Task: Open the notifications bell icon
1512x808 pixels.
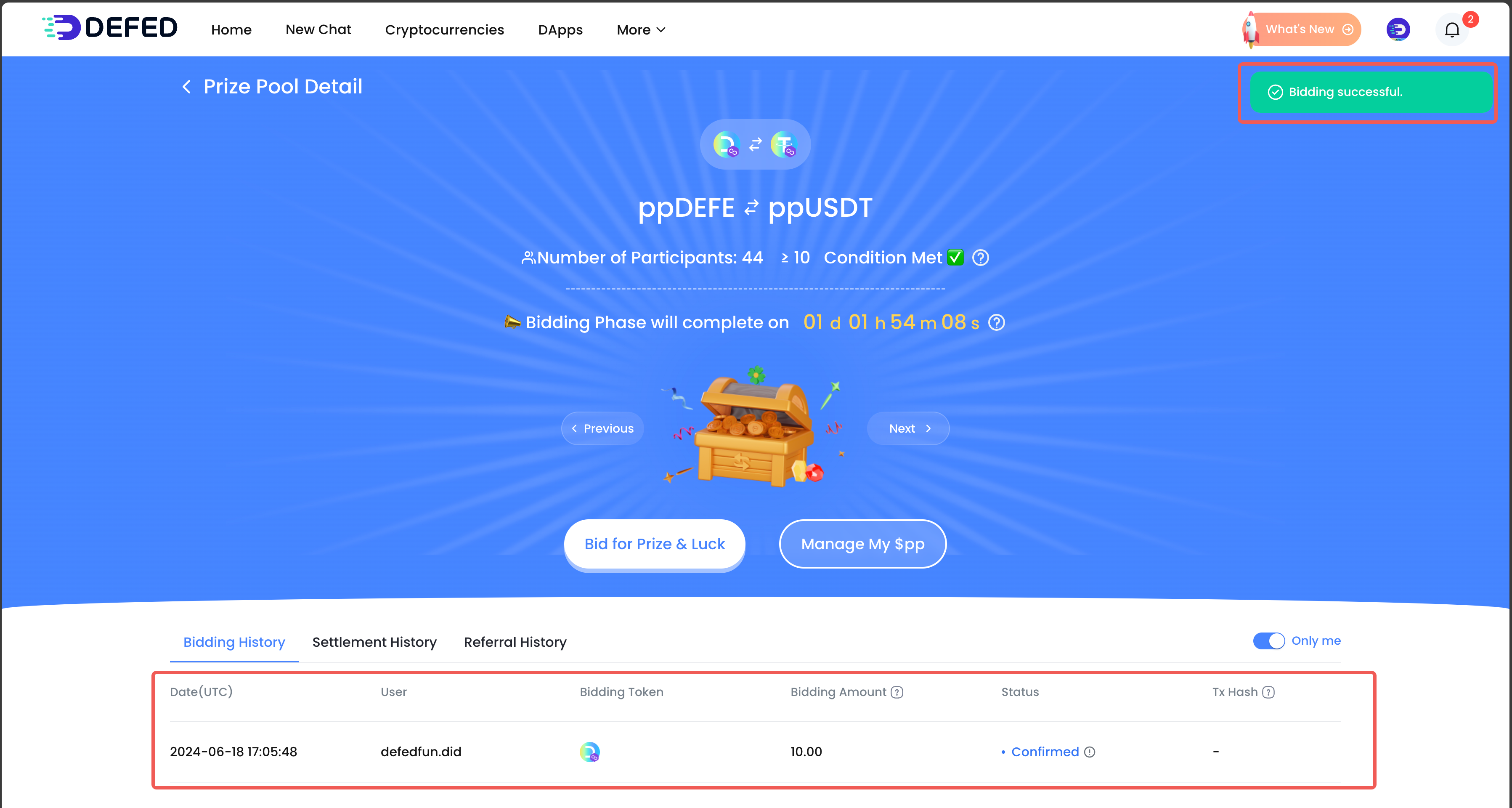Action: [x=1451, y=29]
